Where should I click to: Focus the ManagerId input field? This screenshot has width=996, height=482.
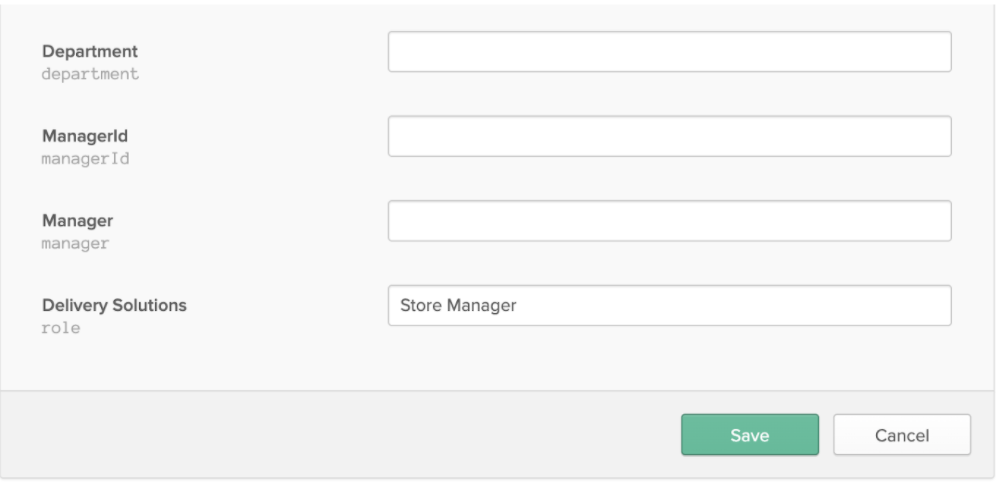click(x=670, y=136)
